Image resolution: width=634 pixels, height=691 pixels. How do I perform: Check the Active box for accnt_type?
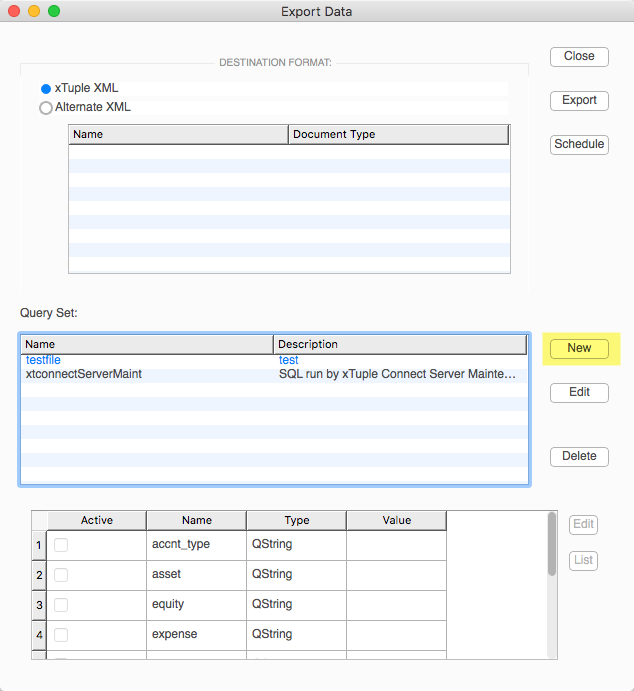point(61,545)
